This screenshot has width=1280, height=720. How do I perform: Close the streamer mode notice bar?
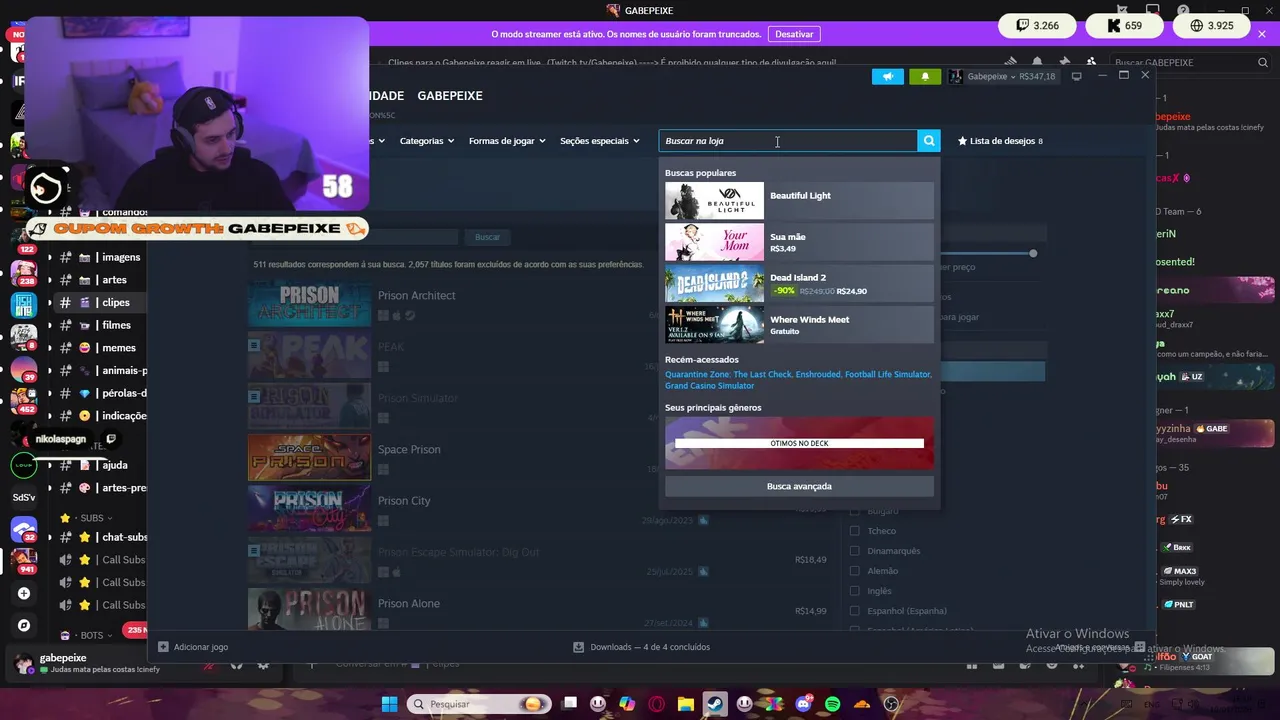(1262, 34)
